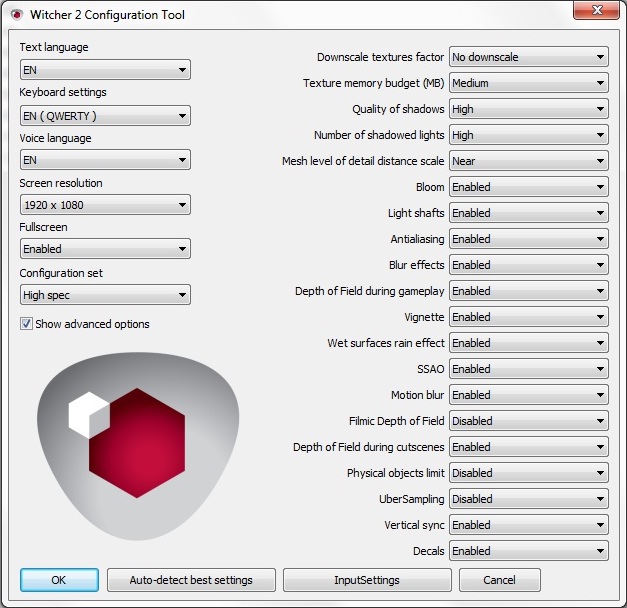
Task: Open Downscale textures factor dropdown
Action: [529, 57]
